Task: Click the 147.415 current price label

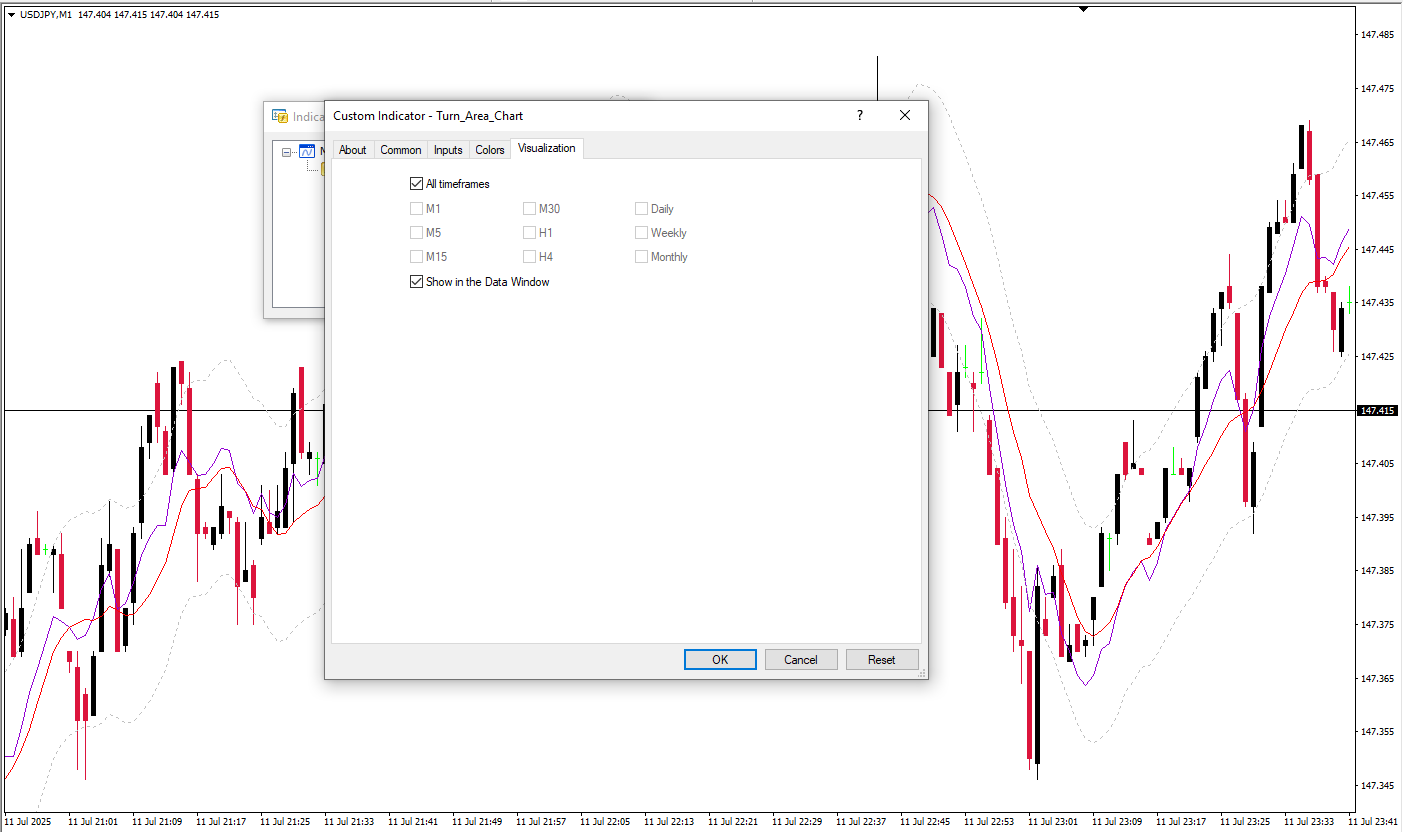Action: tap(1378, 411)
